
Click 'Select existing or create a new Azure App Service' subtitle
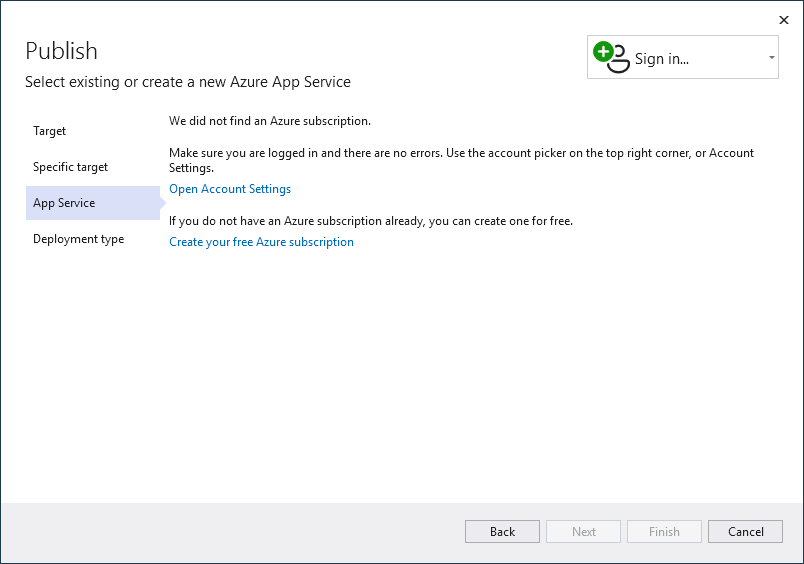click(x=188, y=82)
